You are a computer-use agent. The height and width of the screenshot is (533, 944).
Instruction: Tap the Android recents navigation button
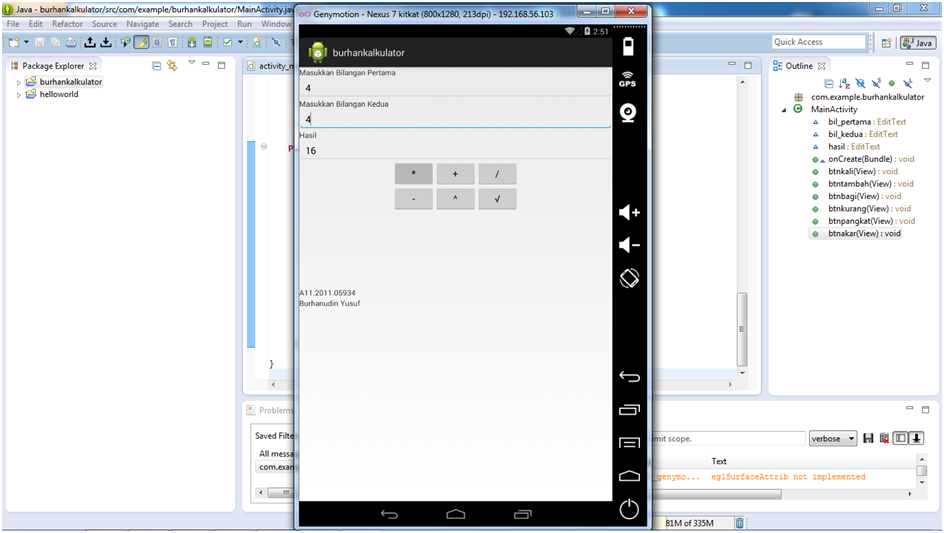pos(523,514)
